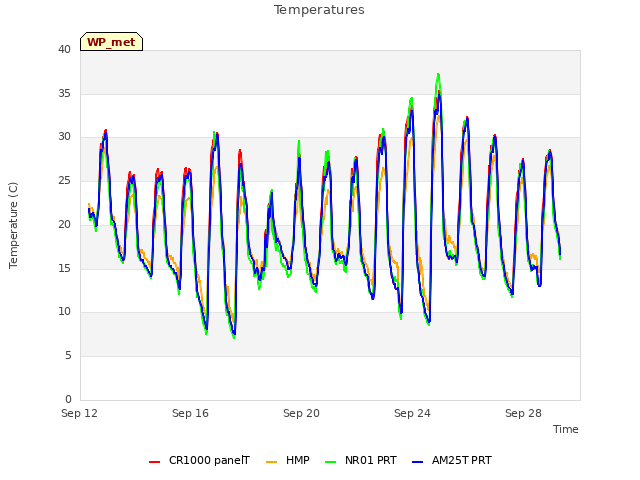The height and width of the screenshot is (480, 640).
Task: Click the 5 y-axis value
Action: click(x=68, y=356)
